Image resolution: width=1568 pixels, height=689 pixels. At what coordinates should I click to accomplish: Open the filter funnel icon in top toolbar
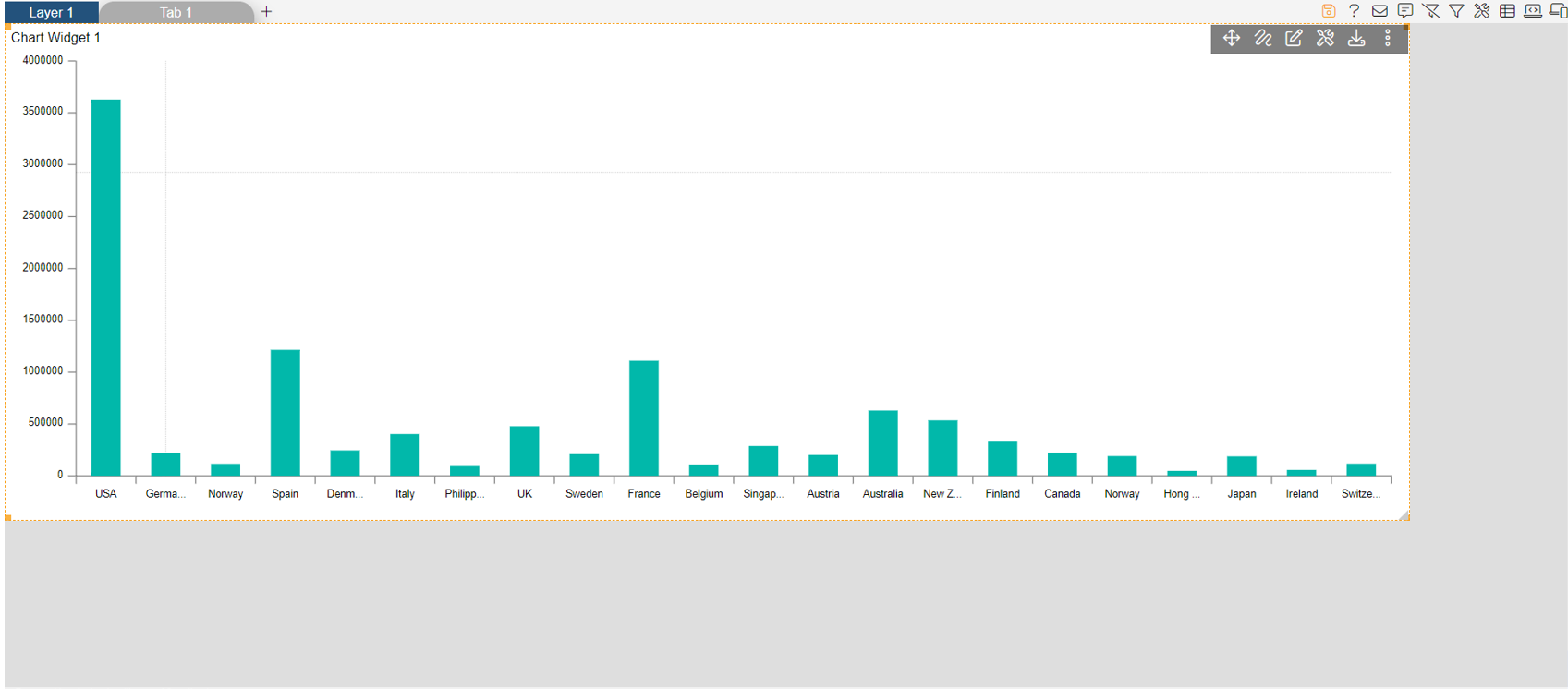click(1456, 11)
